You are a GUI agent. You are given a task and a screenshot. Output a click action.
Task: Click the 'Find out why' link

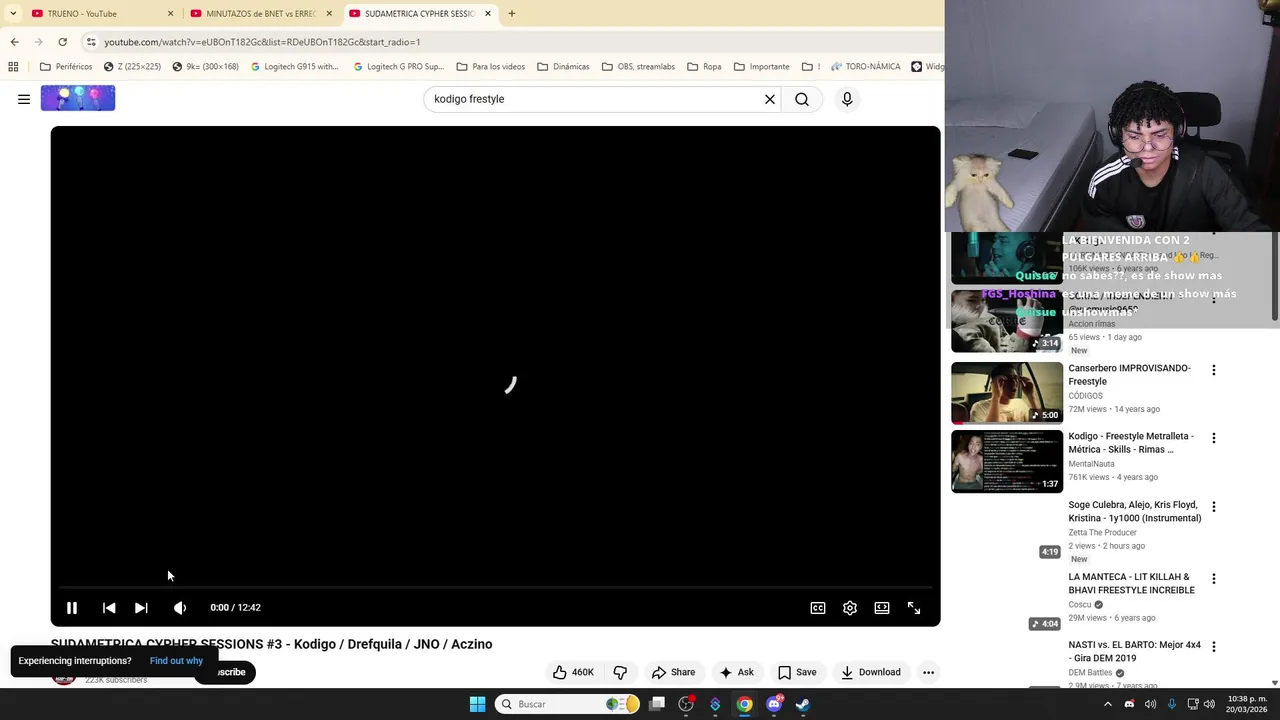pos(176,661)
